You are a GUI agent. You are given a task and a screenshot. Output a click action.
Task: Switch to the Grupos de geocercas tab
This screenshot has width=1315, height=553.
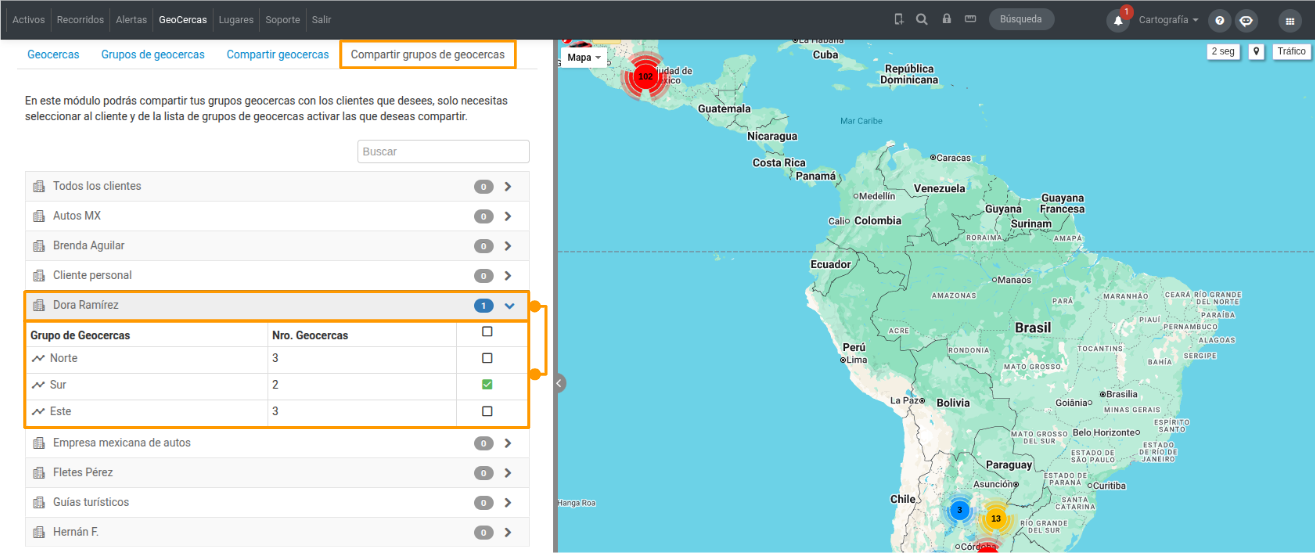coord(153,55)
